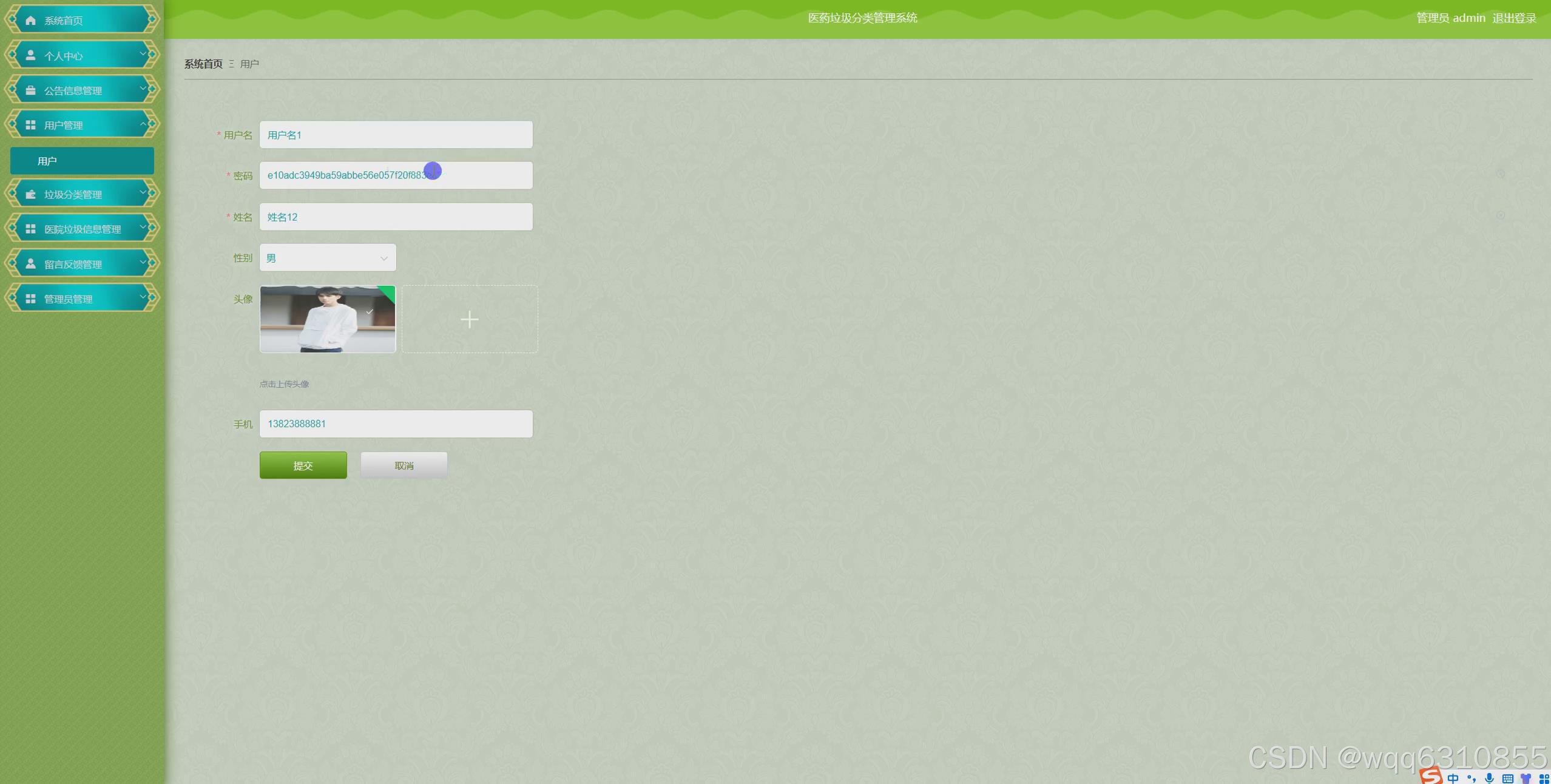Click the skin shirt icon in input toolbar
This screenshot has width=1551, height=784.
point(1526,779)
